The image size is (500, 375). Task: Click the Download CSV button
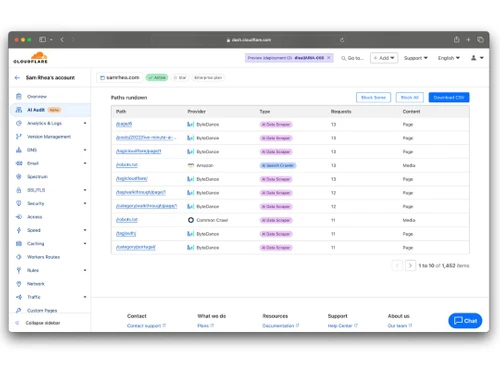coord(449,97)
